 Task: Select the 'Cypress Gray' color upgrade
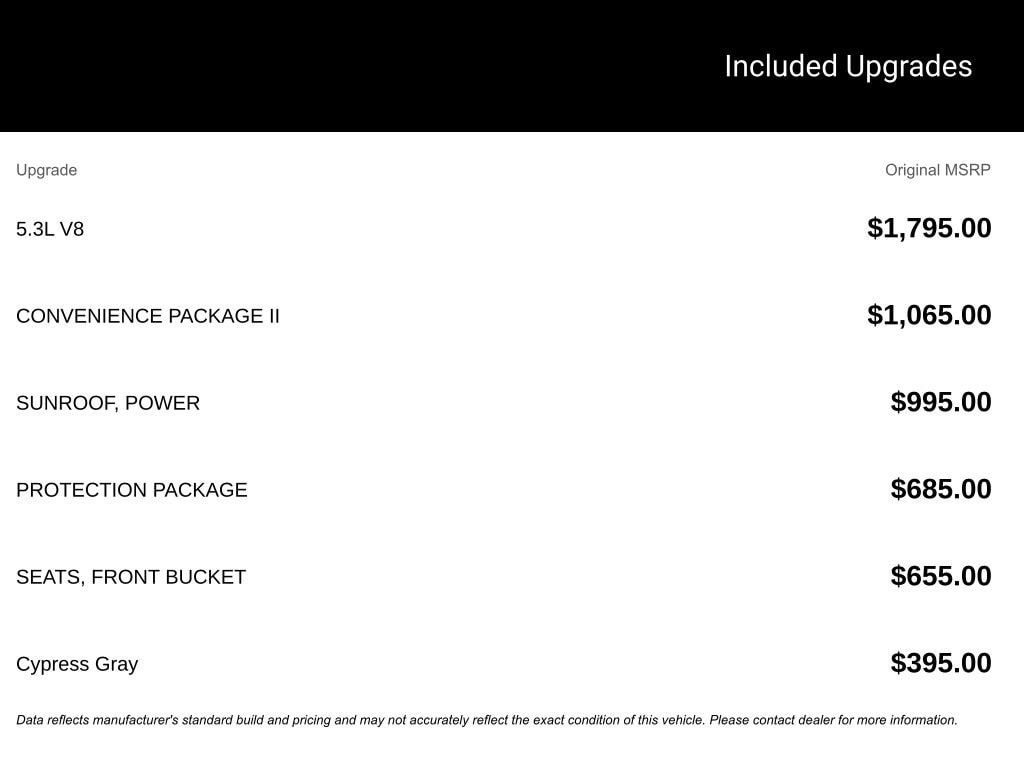click(x=77, y=664)
